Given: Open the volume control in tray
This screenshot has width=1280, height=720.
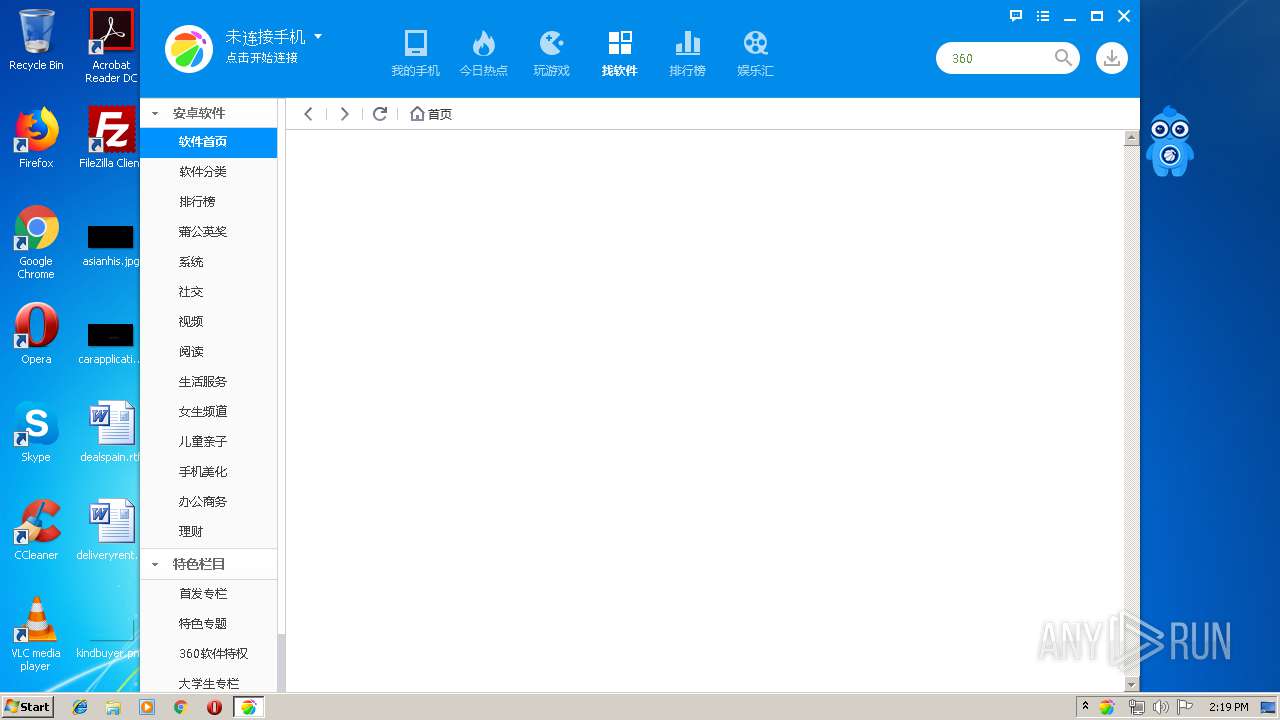Looking at the screenshot, I should click(x=1160, y=707).
